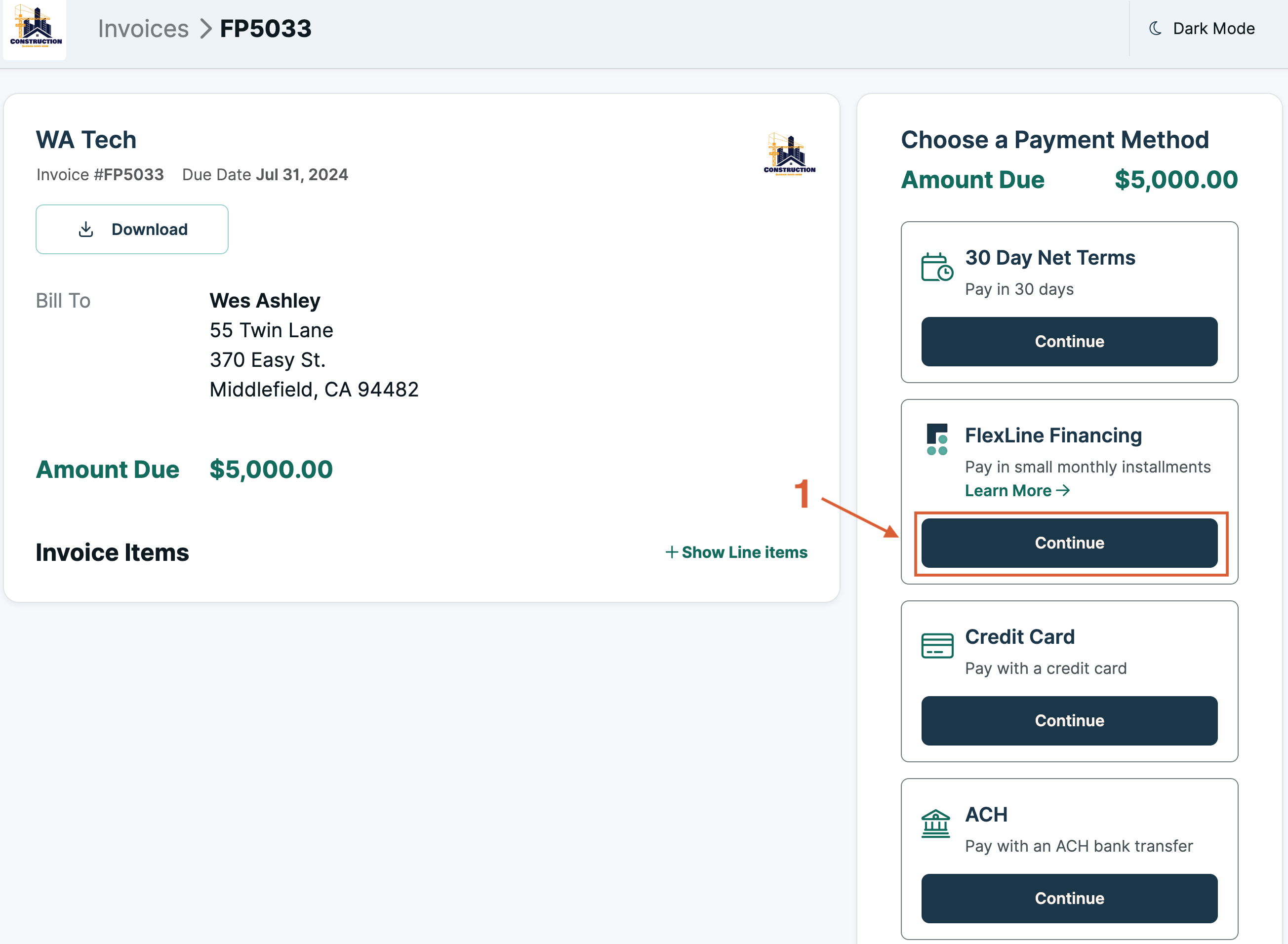The image size is (1288, 944).
Task: Click Continue under FlexLine Financing
Action: point(1069,543)
